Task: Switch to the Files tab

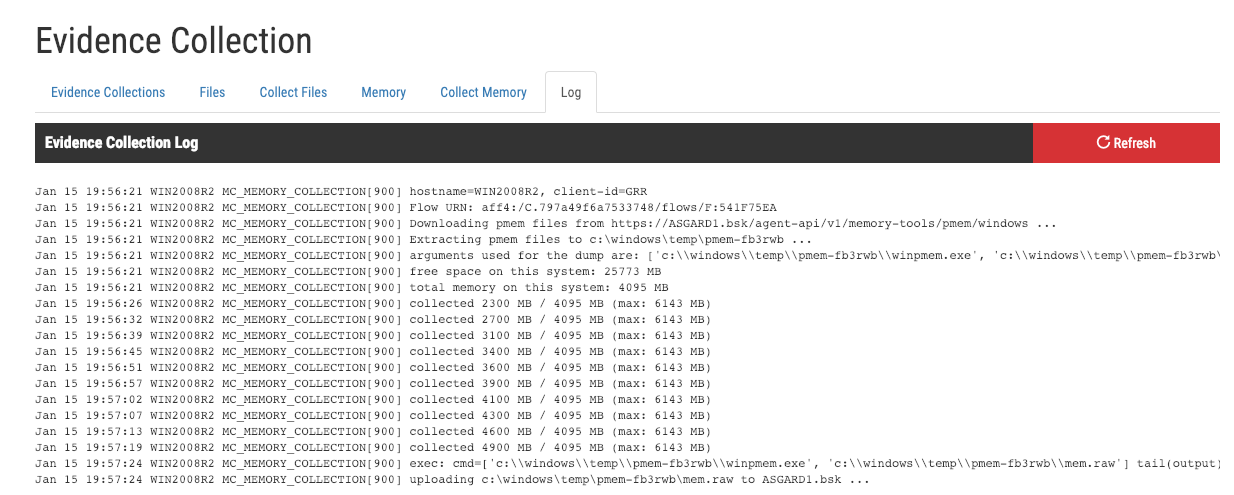Action: click(212, 92)
